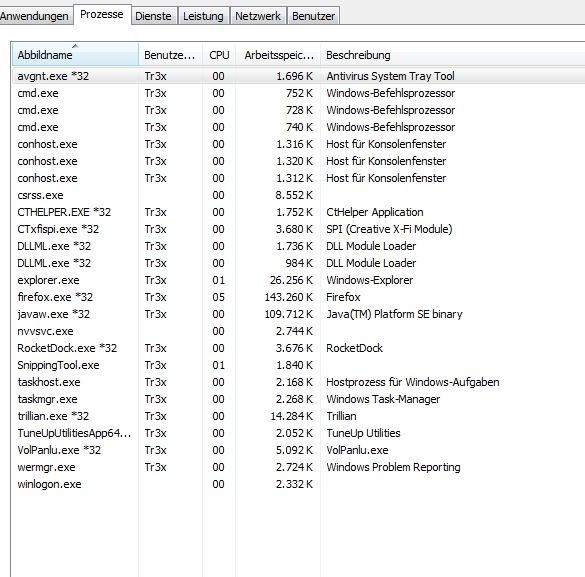Sort processes by the CPU column header

click(219, 55)
